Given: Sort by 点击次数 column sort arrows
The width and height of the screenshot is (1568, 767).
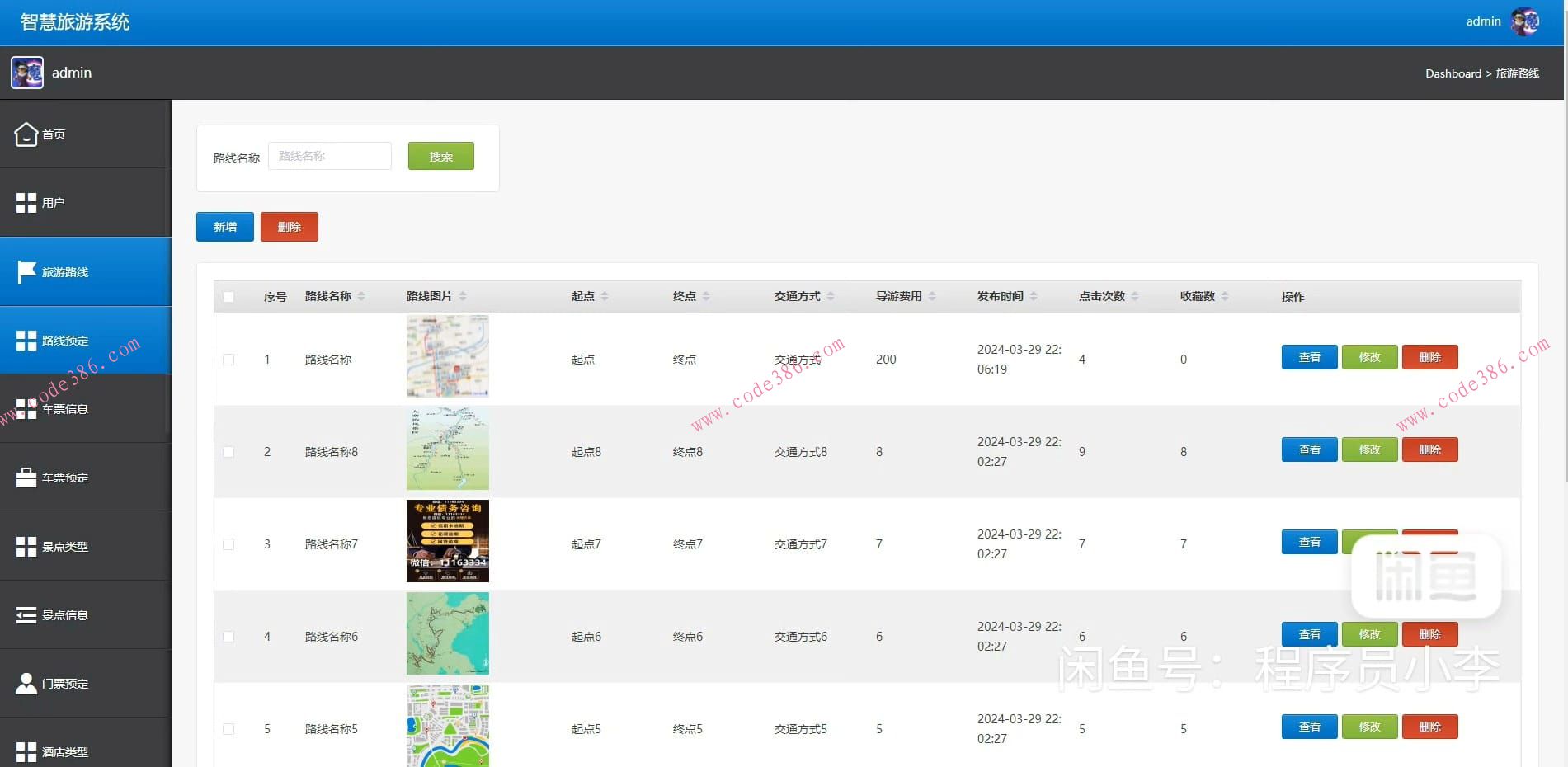Looking at the screenshot, I should [1135, 296].
